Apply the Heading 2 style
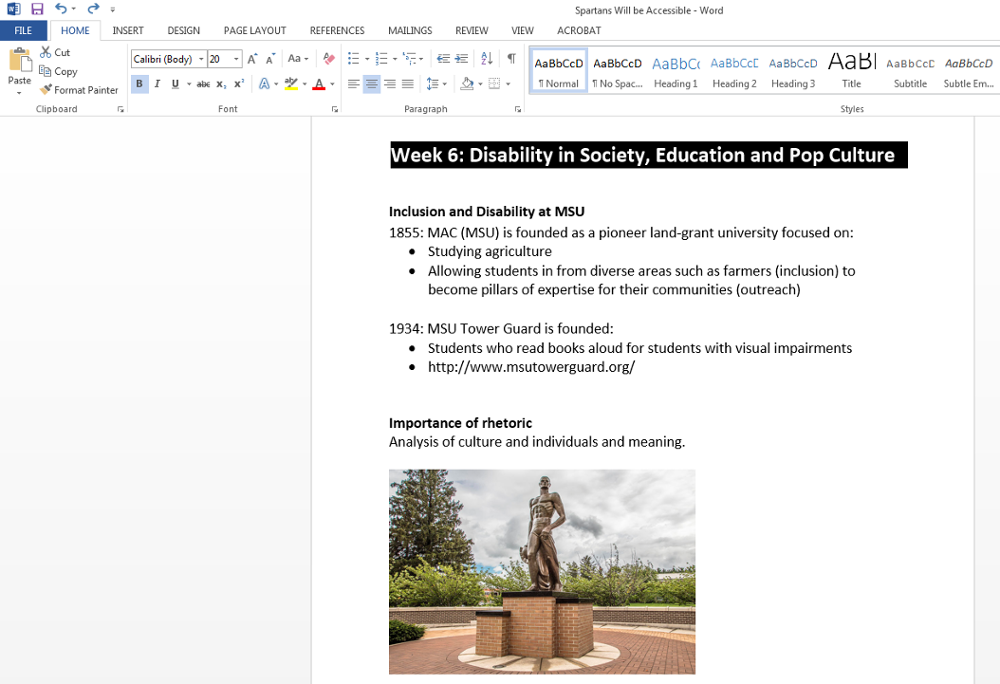 (x=735, y=71)
